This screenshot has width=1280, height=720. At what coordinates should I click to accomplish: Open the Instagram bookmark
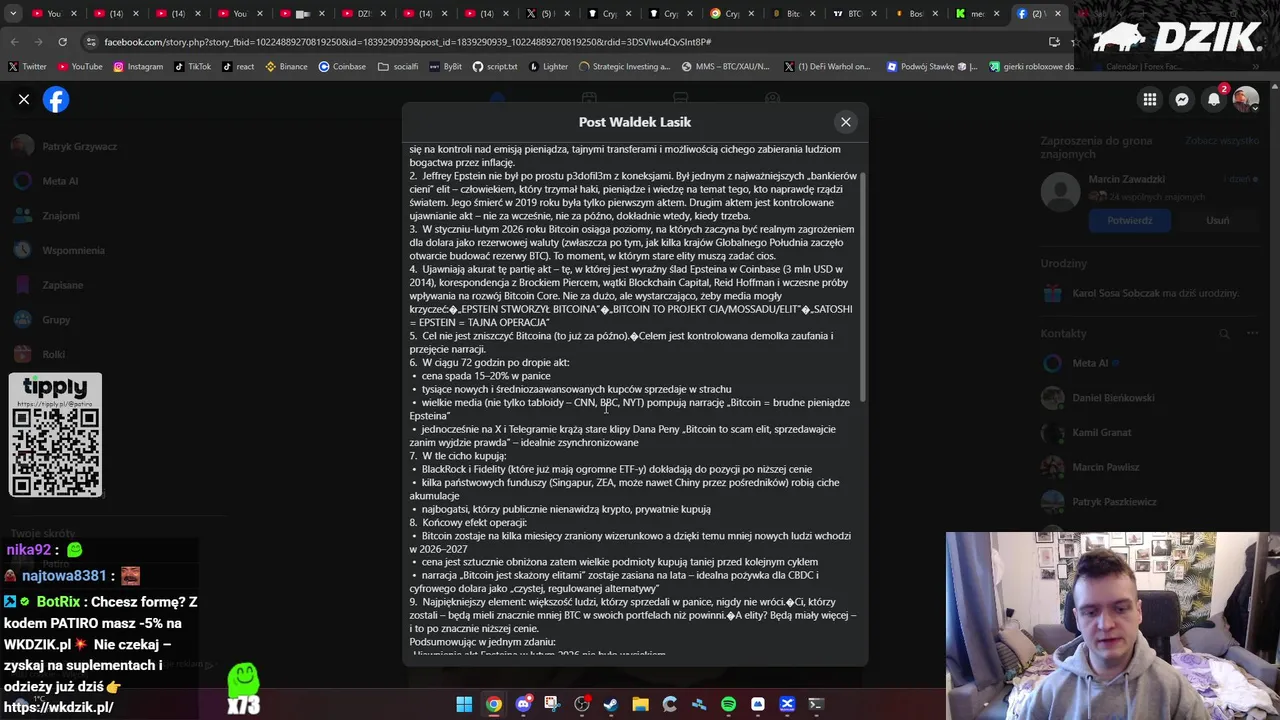coord(138,67)
